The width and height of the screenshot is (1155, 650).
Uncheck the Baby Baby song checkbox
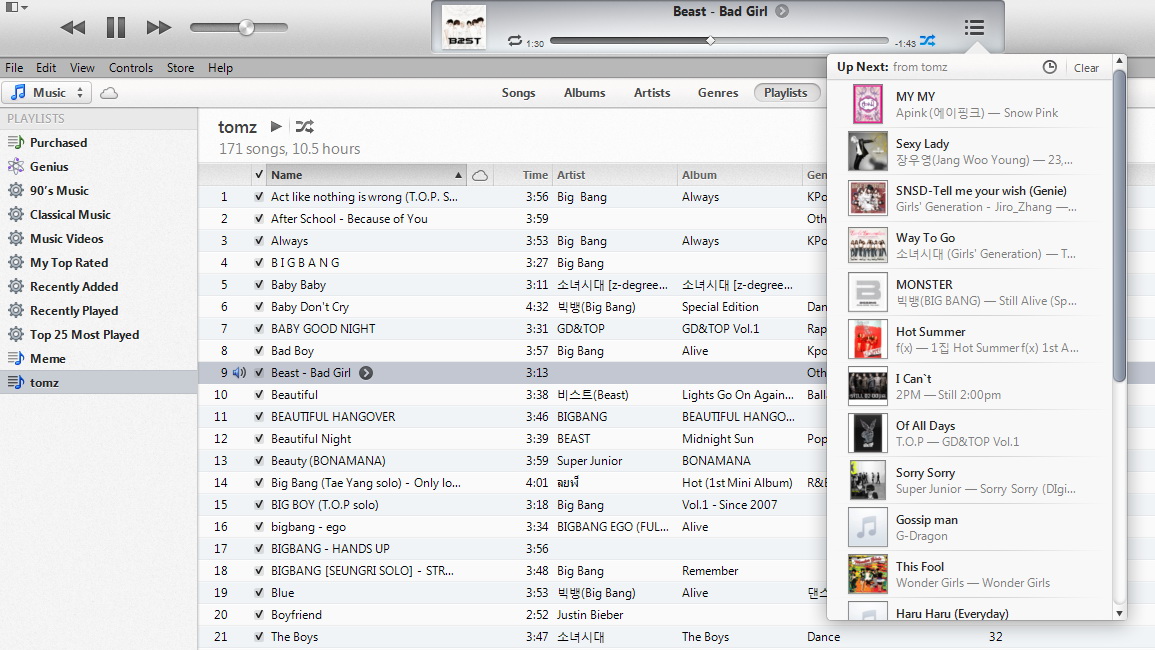(x=259, y=284)
